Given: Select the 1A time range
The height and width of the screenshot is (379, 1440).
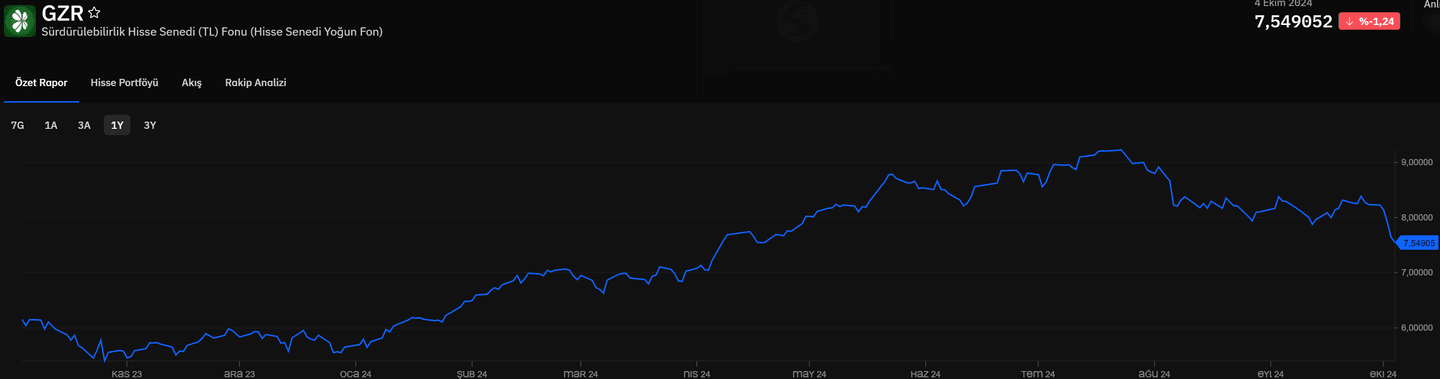Looking at the screenshot, I should 51,126.
